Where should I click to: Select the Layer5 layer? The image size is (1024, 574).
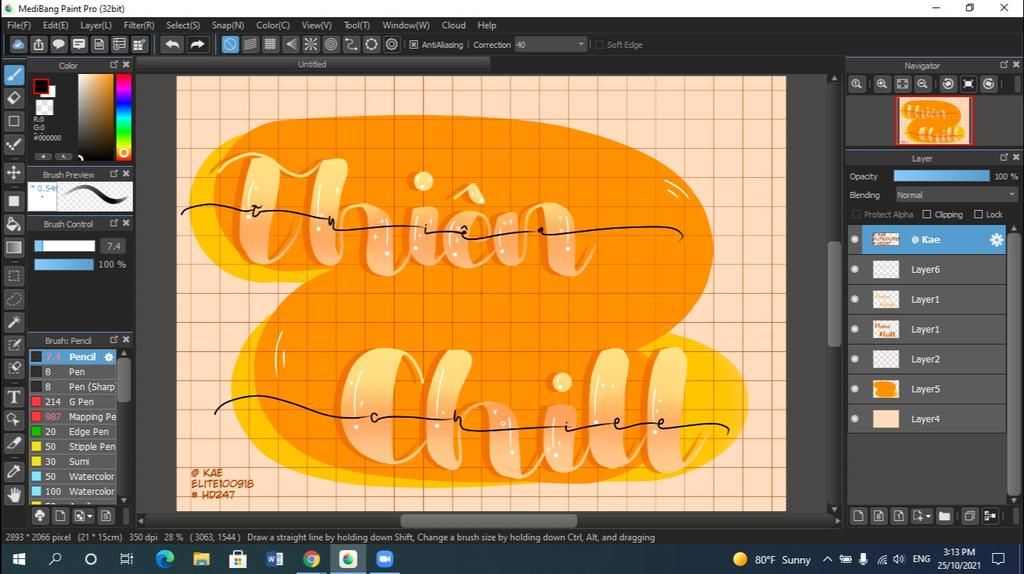tap(927, 389)
